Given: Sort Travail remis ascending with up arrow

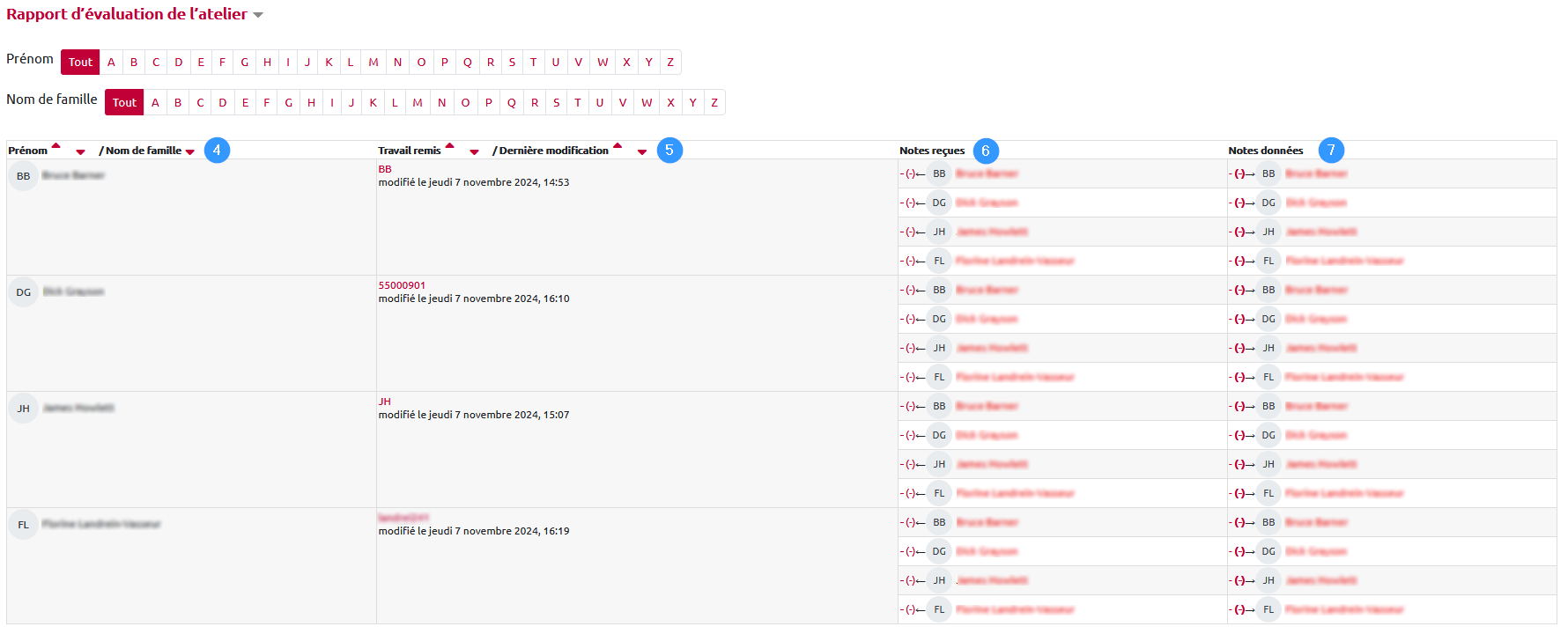Looking at the screenshot, I should click(x=449, y=146).
